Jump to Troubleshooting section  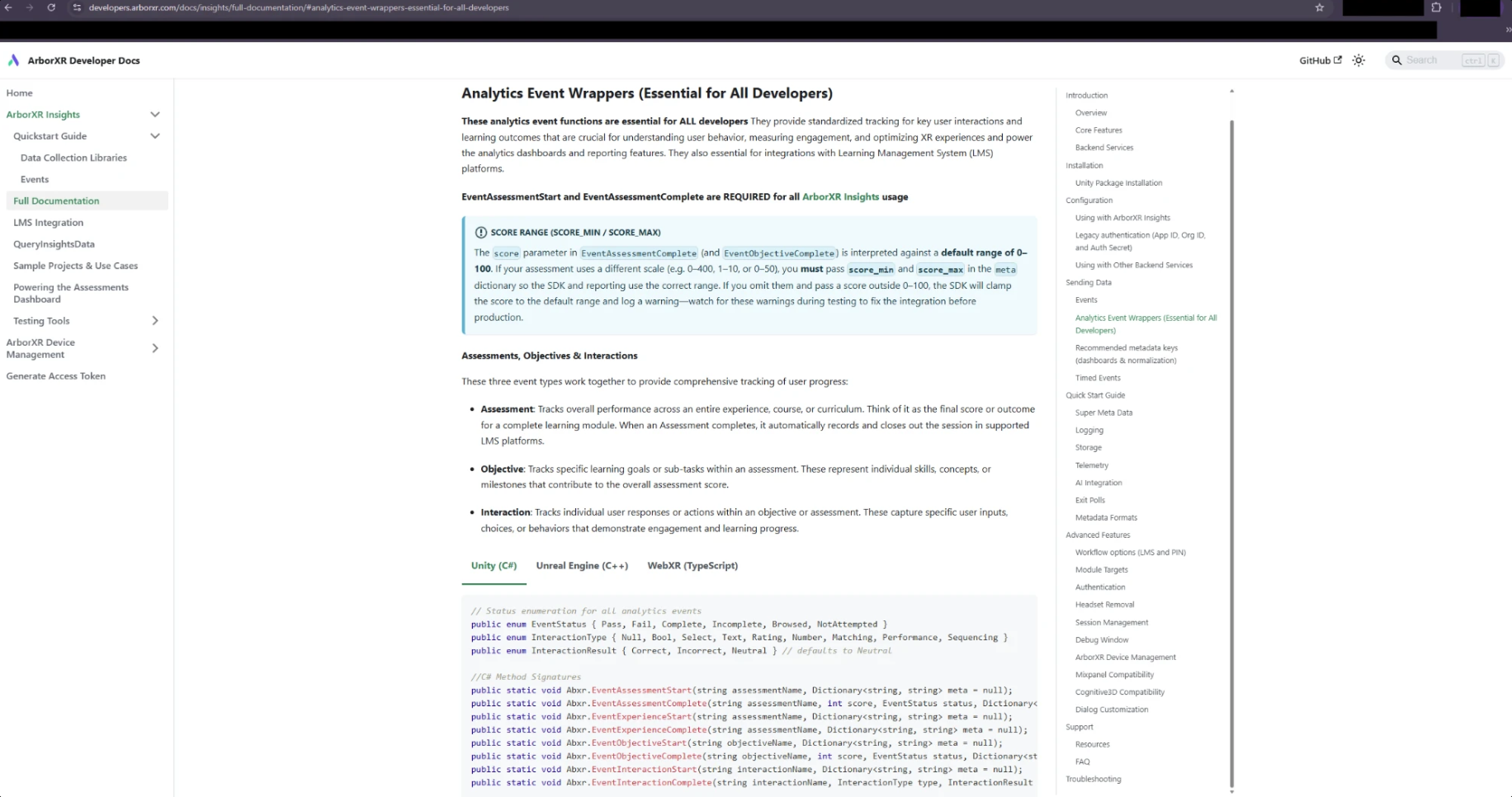1093,779
